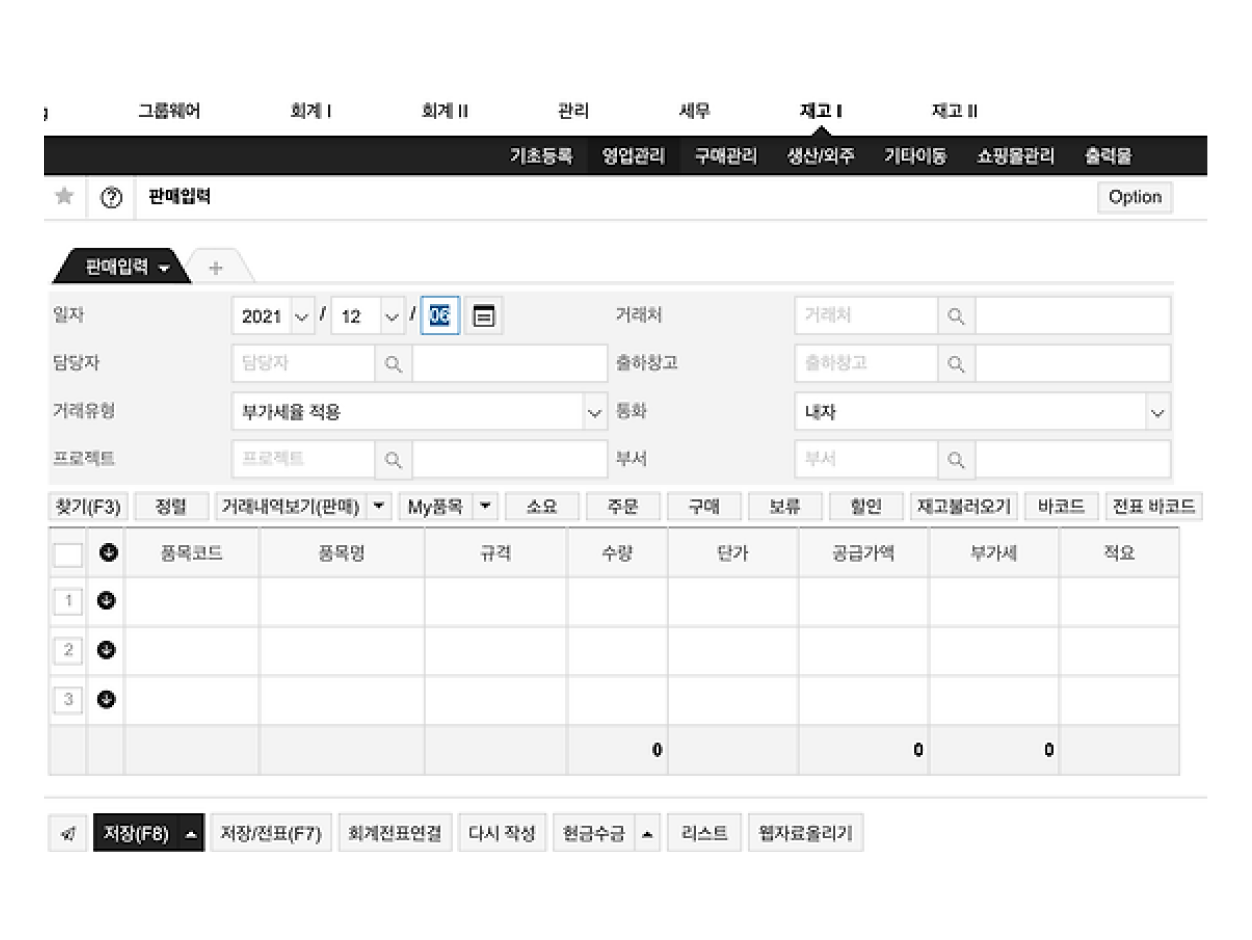Click the 출하창고 search magnifier icon

(956, 364)
